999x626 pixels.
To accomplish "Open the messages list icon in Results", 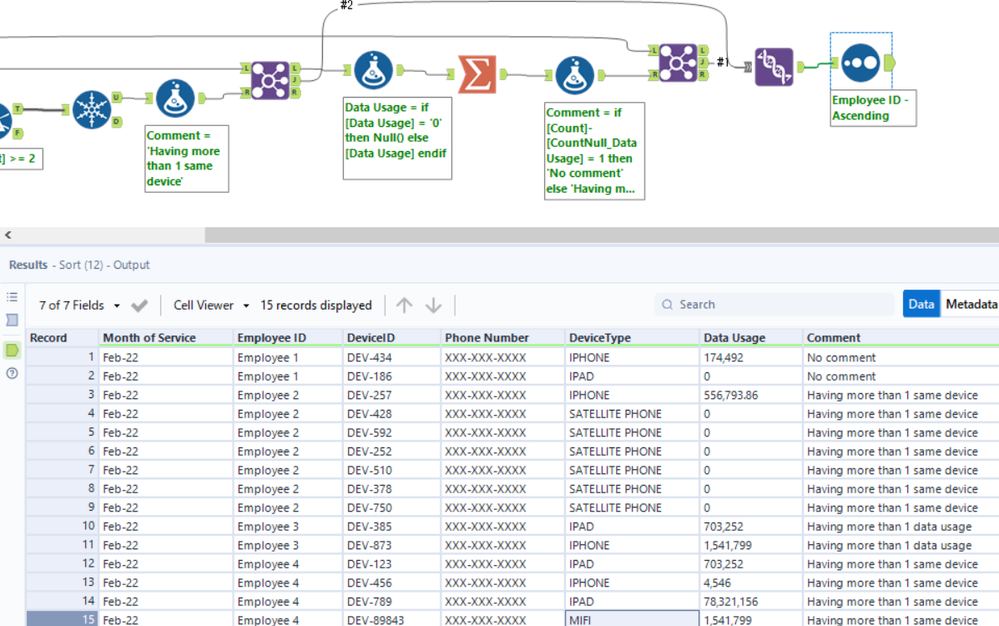I will 12,297.
